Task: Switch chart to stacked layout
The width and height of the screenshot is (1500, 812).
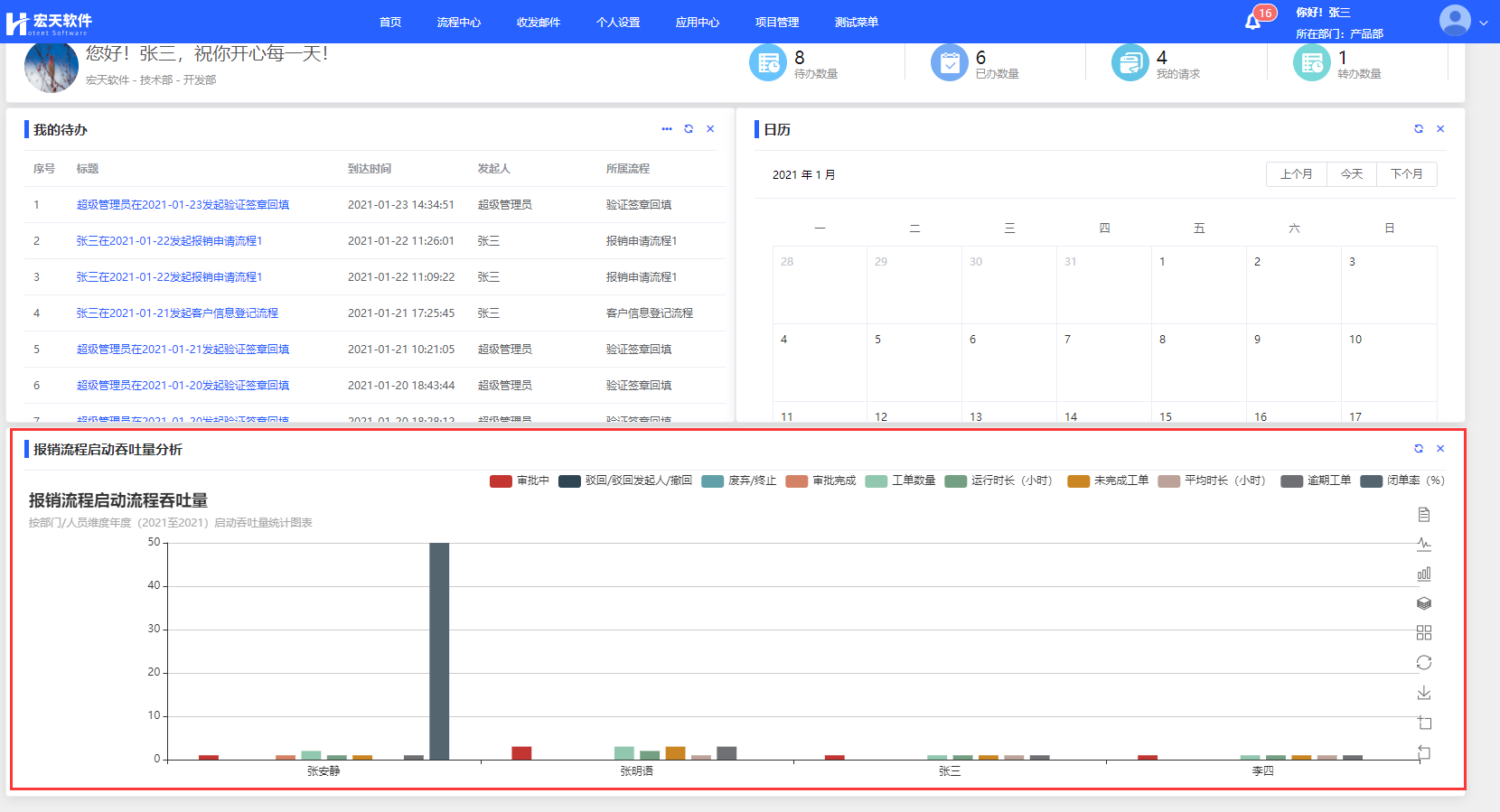Action: click(x=1424, y=603)
